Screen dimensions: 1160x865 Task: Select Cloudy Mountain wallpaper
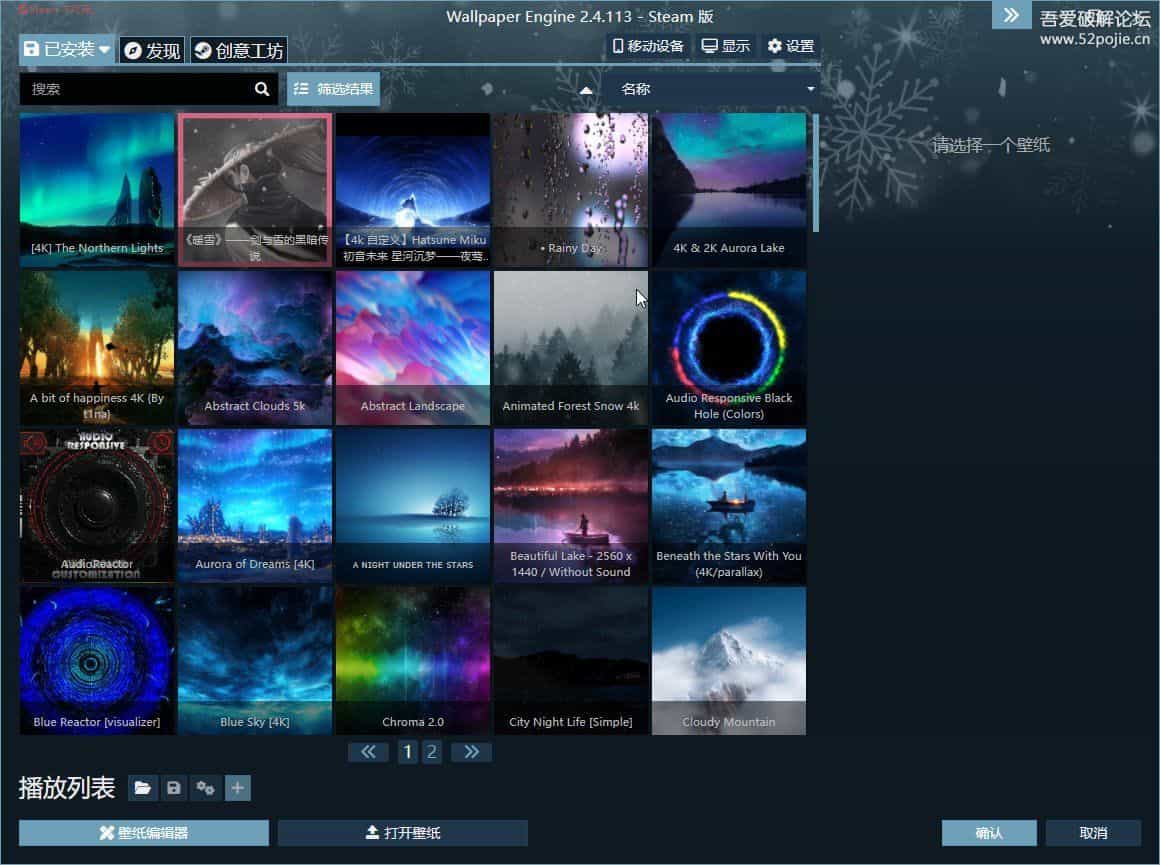point(729,661)
